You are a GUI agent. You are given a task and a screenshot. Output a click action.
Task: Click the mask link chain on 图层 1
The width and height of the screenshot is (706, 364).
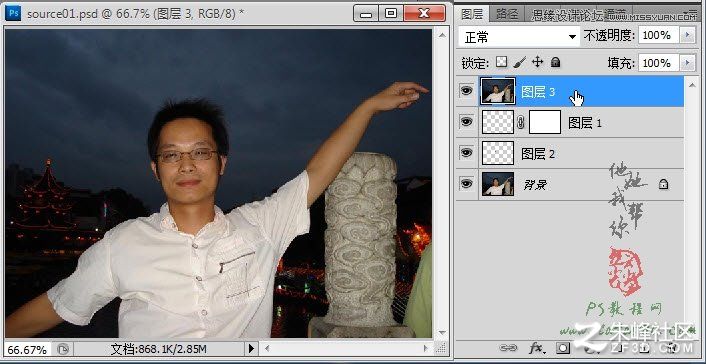pos(521,123)
